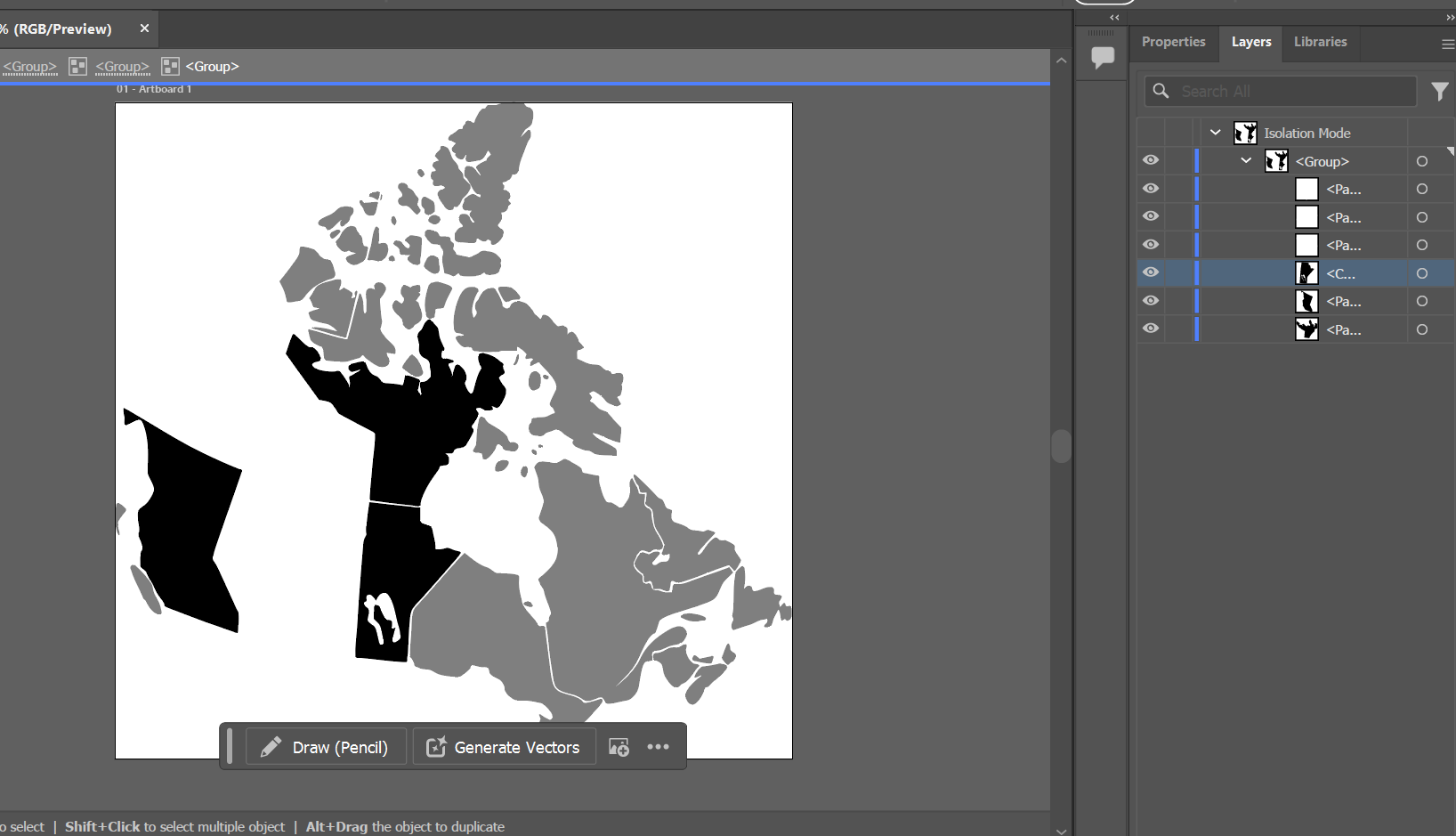The height and width of the screenshot is (836, 1456).
Task: Click the isolation group icon beside the current Group
Action: (170, 67)
